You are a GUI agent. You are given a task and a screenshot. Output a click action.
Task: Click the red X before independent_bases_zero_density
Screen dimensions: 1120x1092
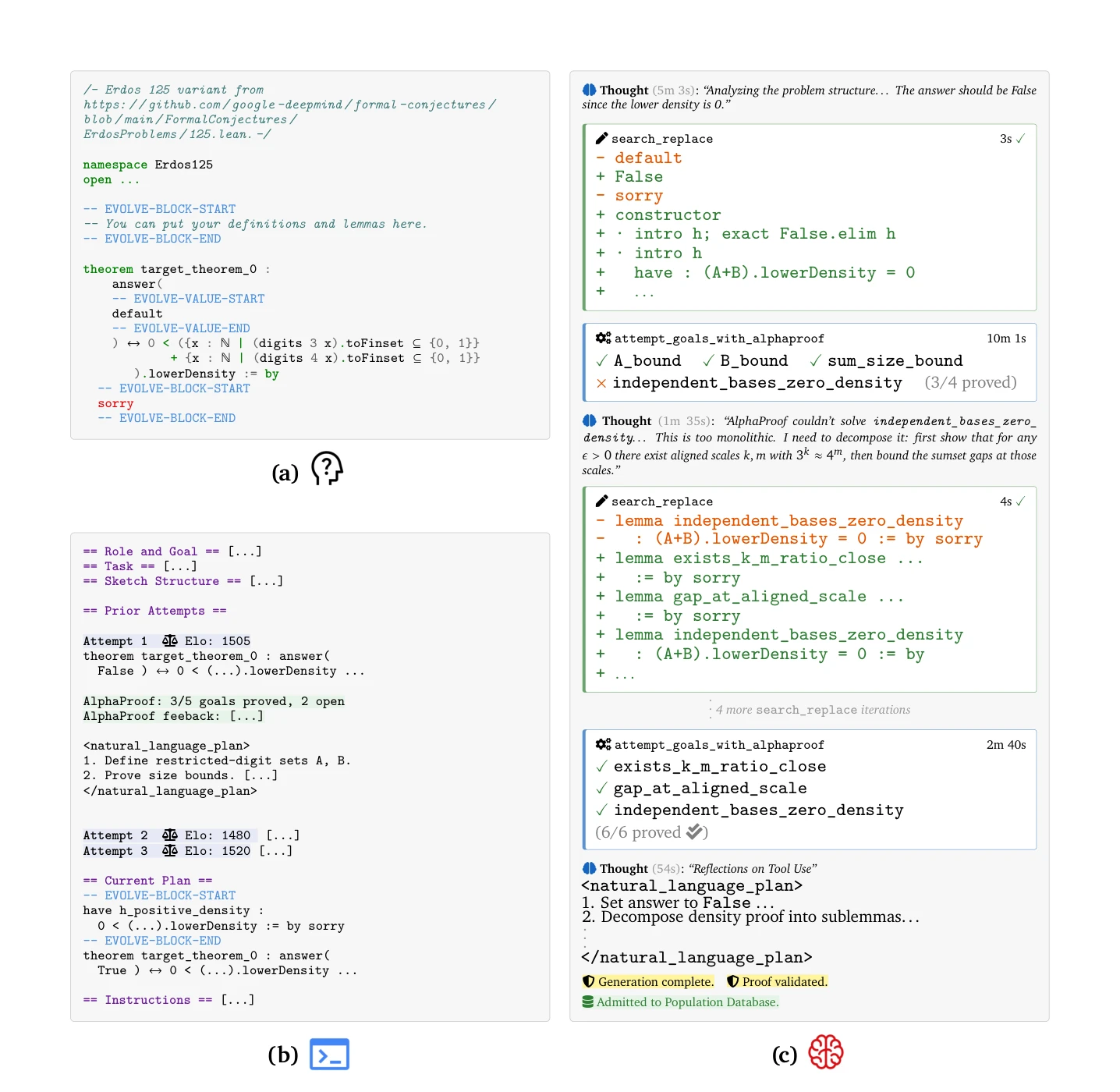[601, 383]
